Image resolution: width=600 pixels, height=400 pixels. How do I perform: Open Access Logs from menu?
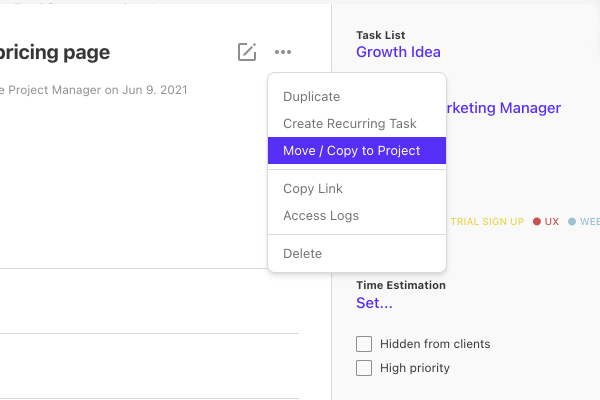[x=357, y=216]
